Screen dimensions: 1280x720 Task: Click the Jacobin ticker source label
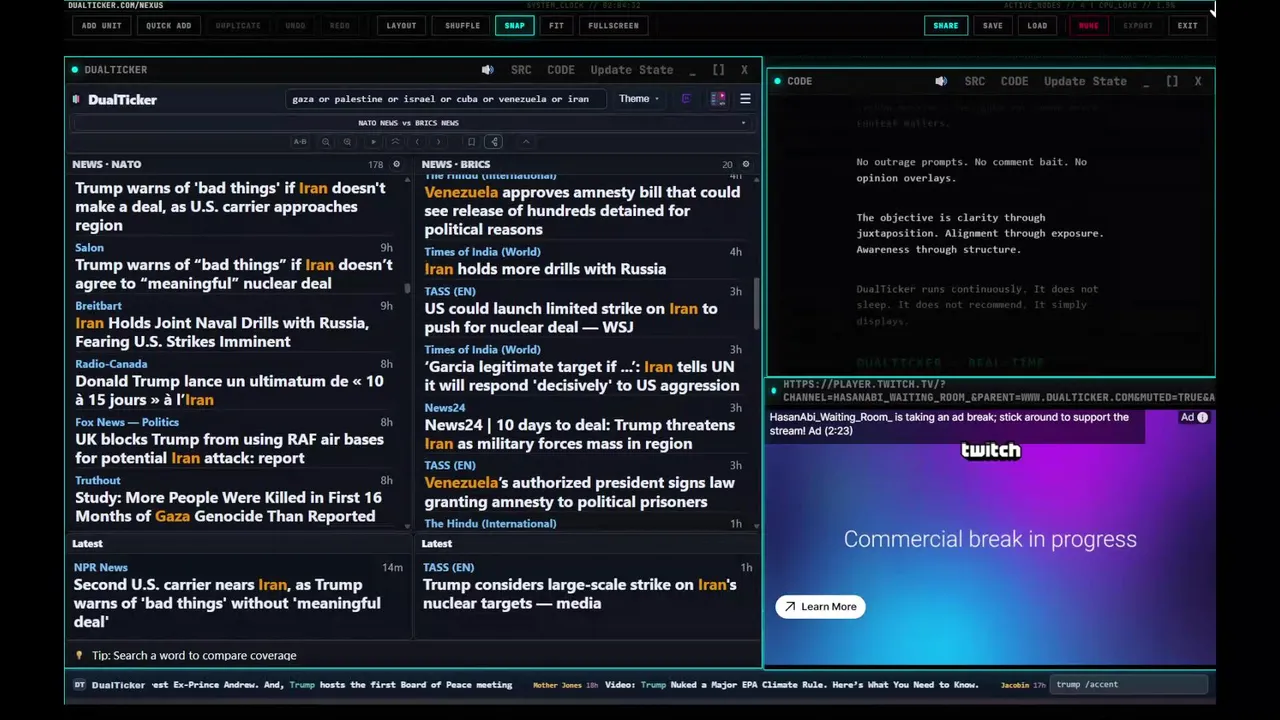pos(1015,685)
